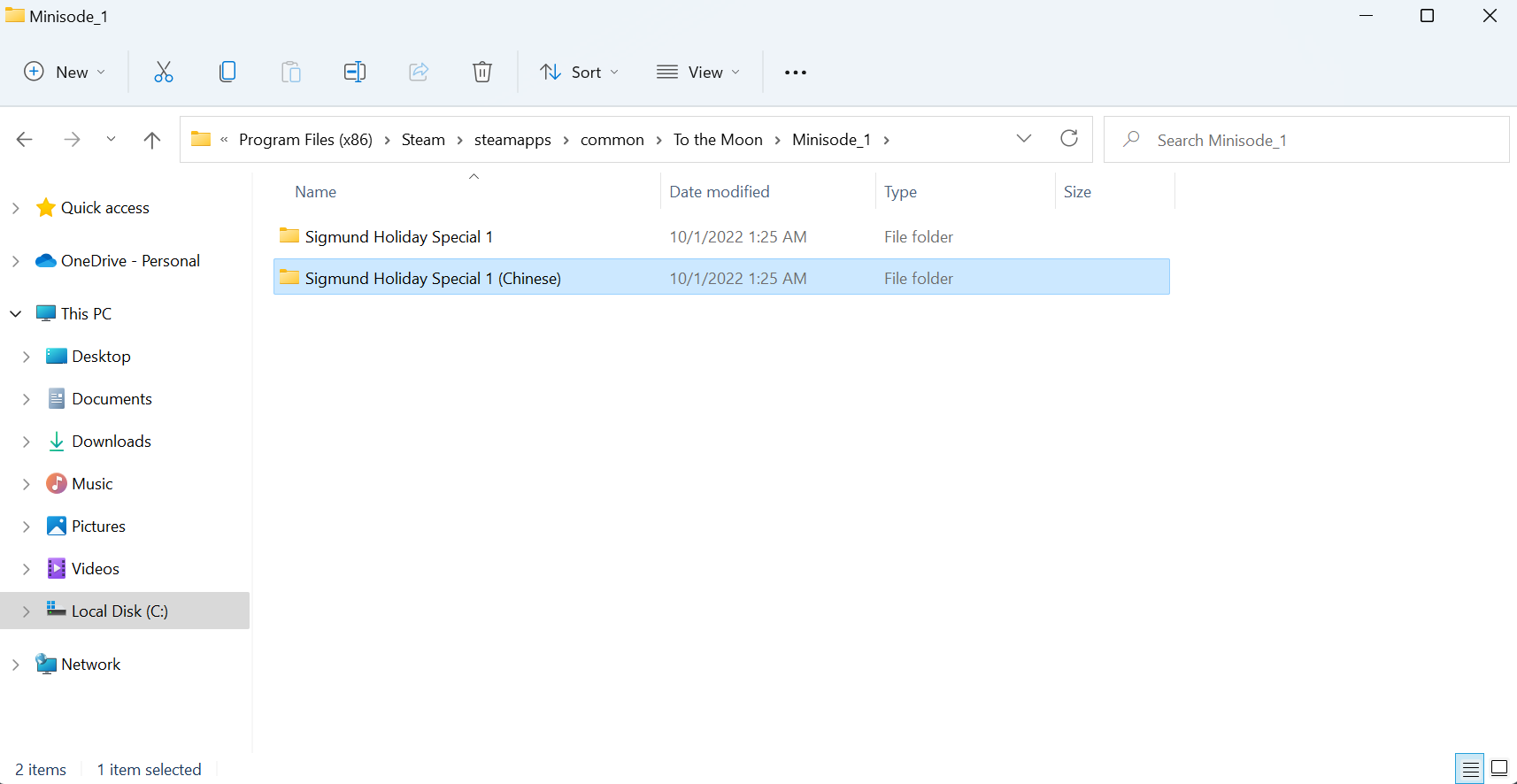Expand the Documents tree node
Viewport: 1517px width, 784px height.
pyautogui.click(x=27, y=399)
